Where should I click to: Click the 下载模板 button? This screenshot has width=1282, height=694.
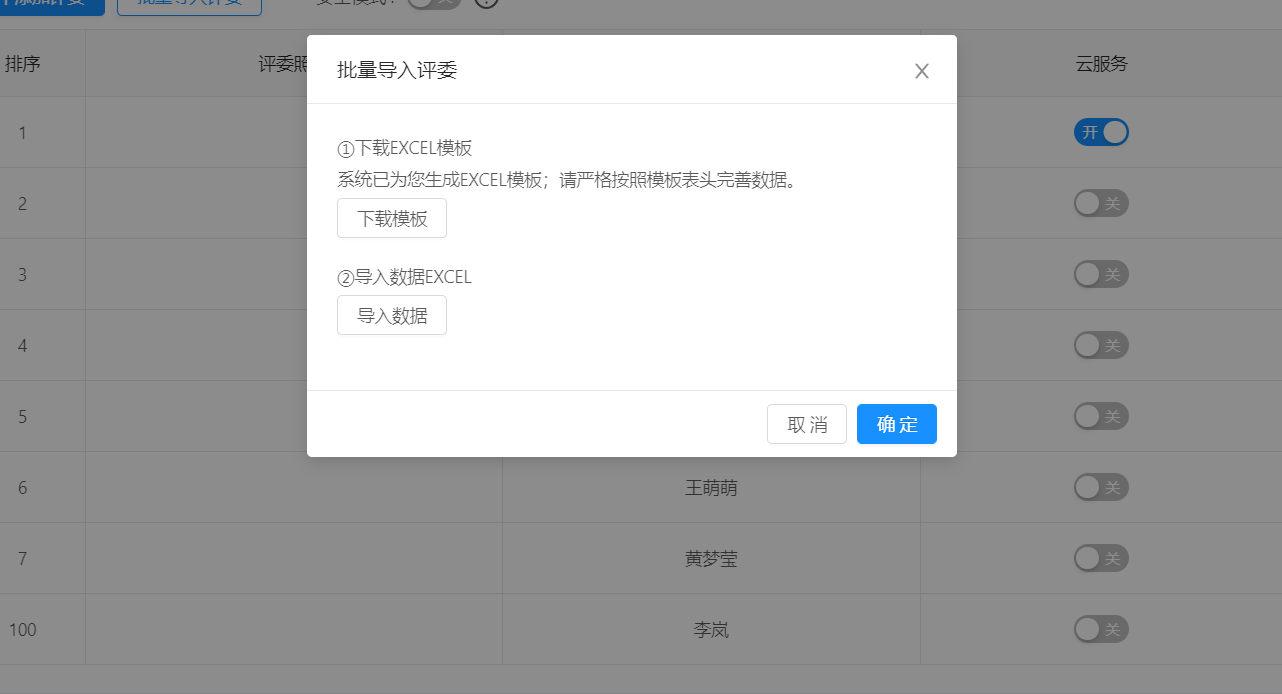coord(392,218)
